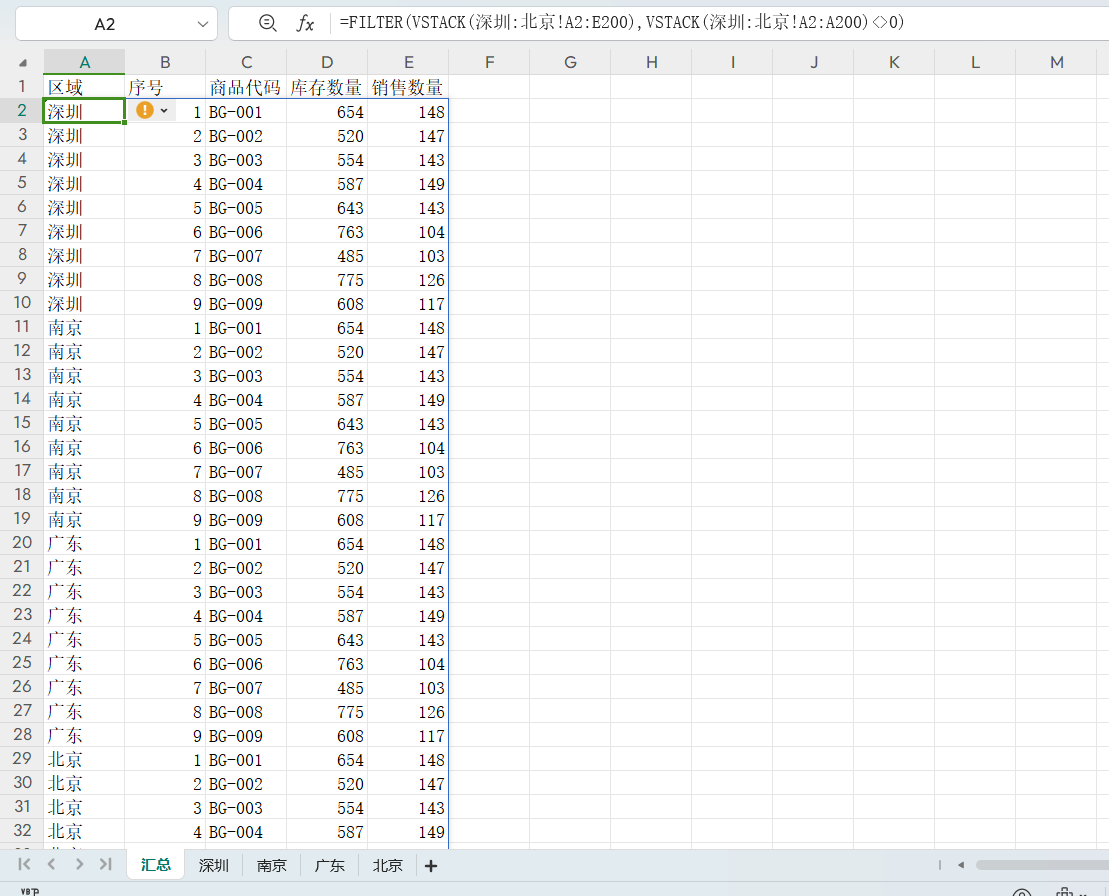1109x896 pixels.
Task: Select column A header
Action: coord(84,62)
